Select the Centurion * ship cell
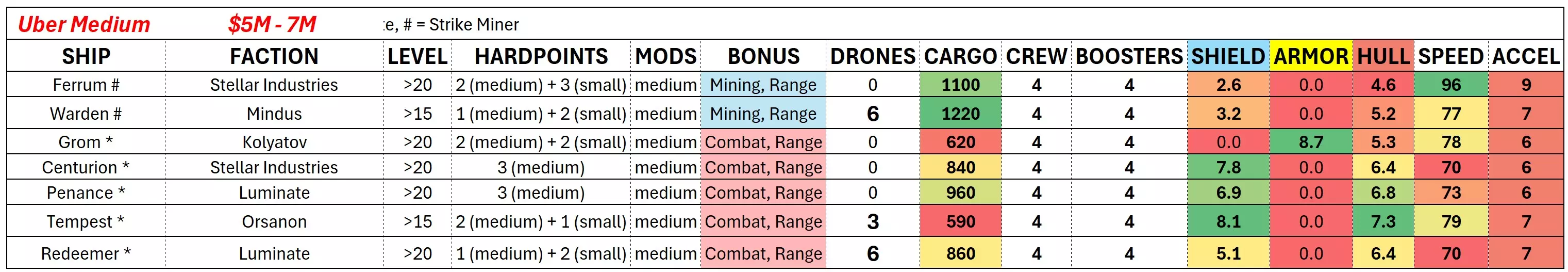The height and width of the screenshot is (272, 1568). [x=86, y=167]
